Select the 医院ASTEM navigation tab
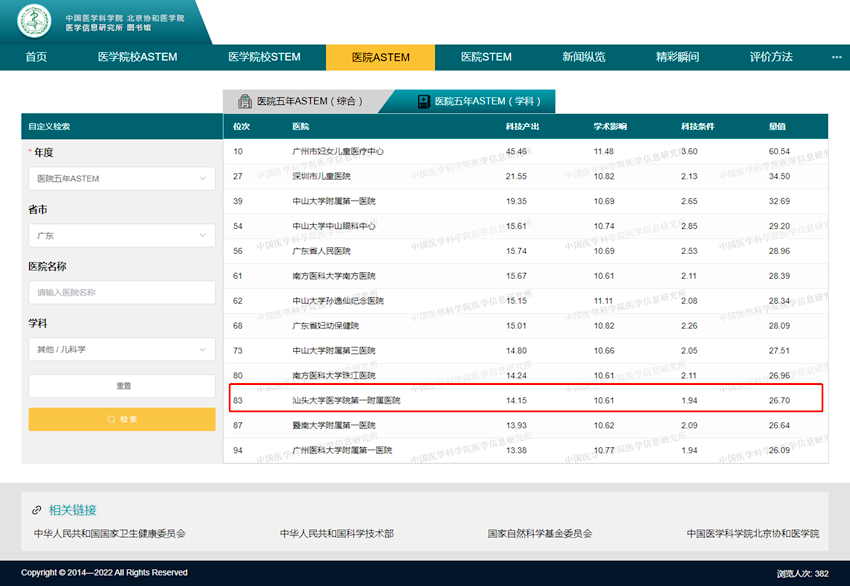The image size is (850, 586). point(381,57)
